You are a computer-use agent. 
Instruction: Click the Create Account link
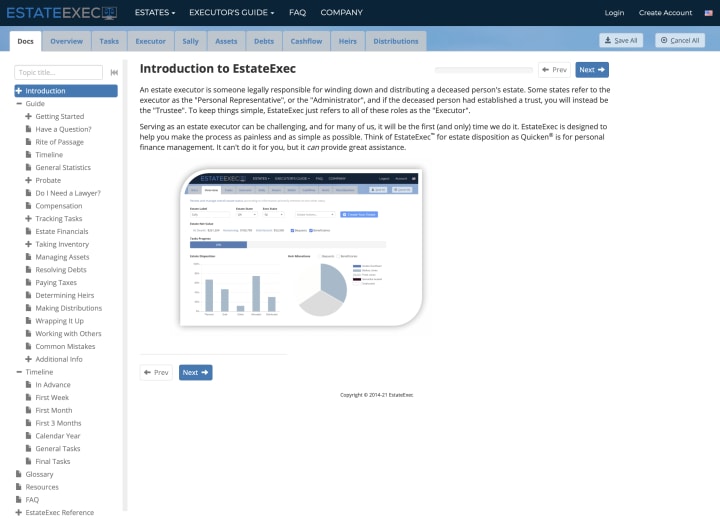click(665, 13)
